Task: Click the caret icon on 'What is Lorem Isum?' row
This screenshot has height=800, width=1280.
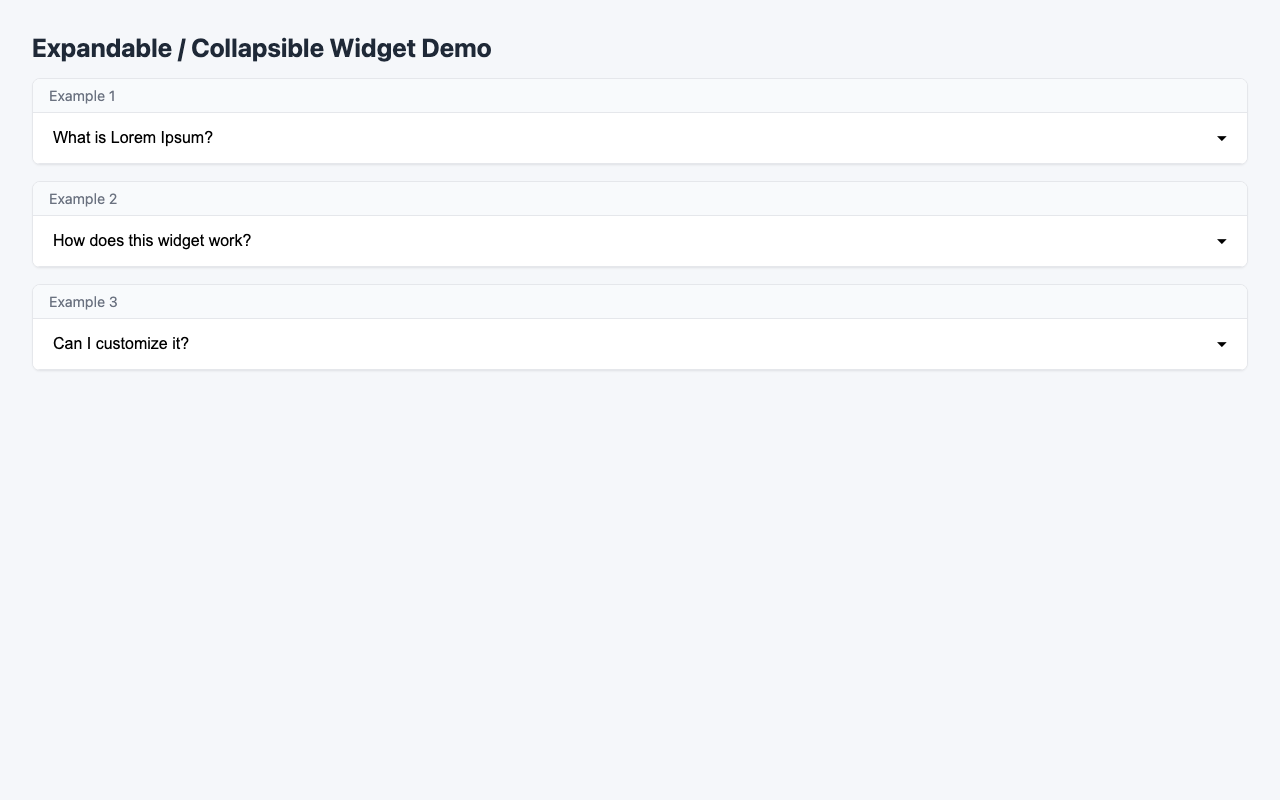Action: 1221,138
